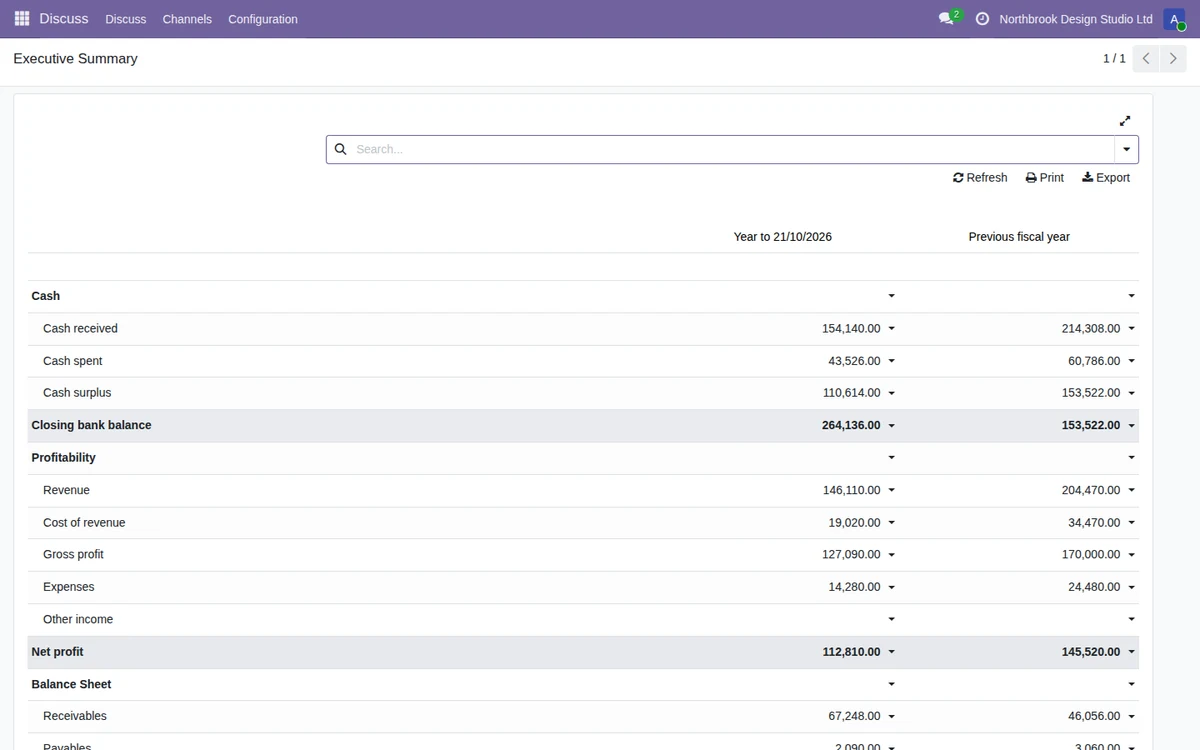Screen dimensions: 1200x750
Task: Click the Discuss menu item
Action: click(x=126, y=19)
